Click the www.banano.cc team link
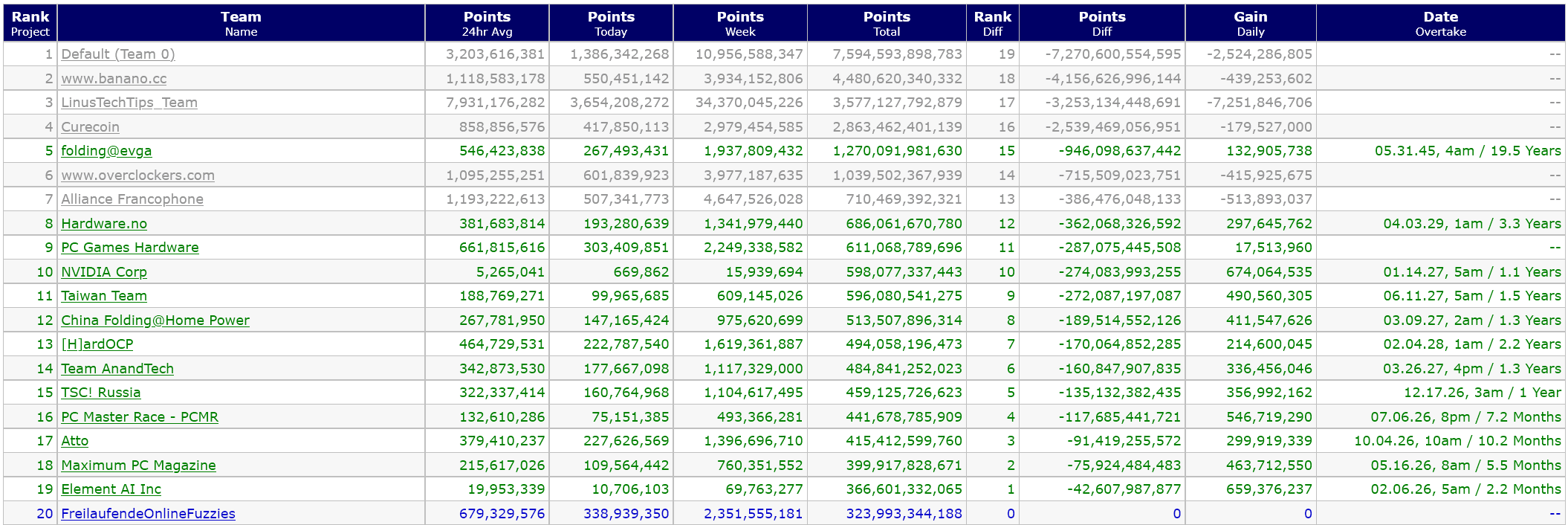 114,79
